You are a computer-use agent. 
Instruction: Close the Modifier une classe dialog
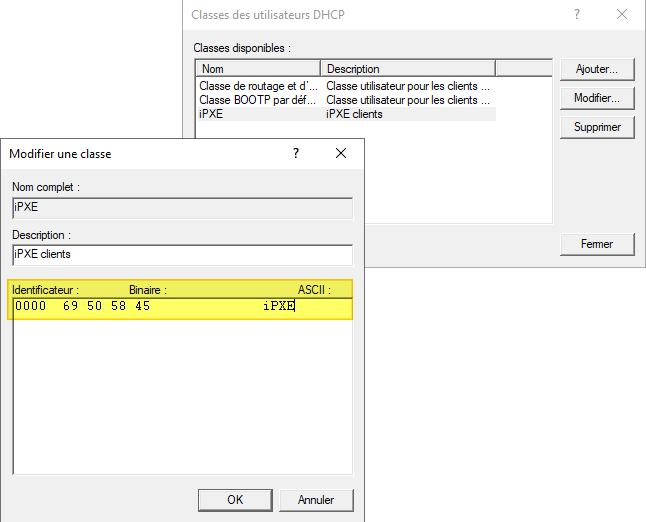click(341, 153)
